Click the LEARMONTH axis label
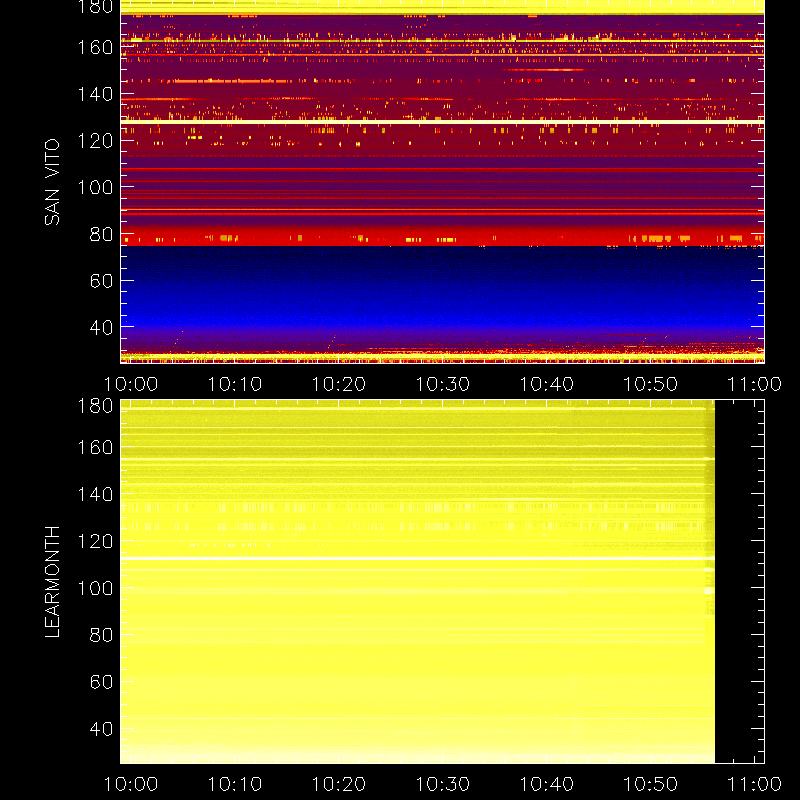 click(52, 582)
